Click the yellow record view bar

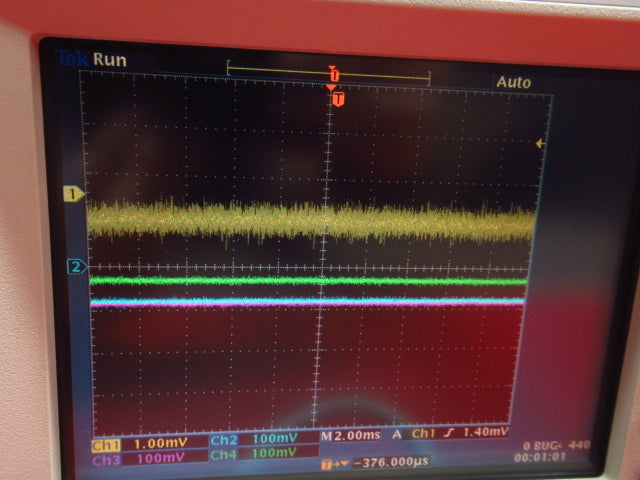coord(328,73)
